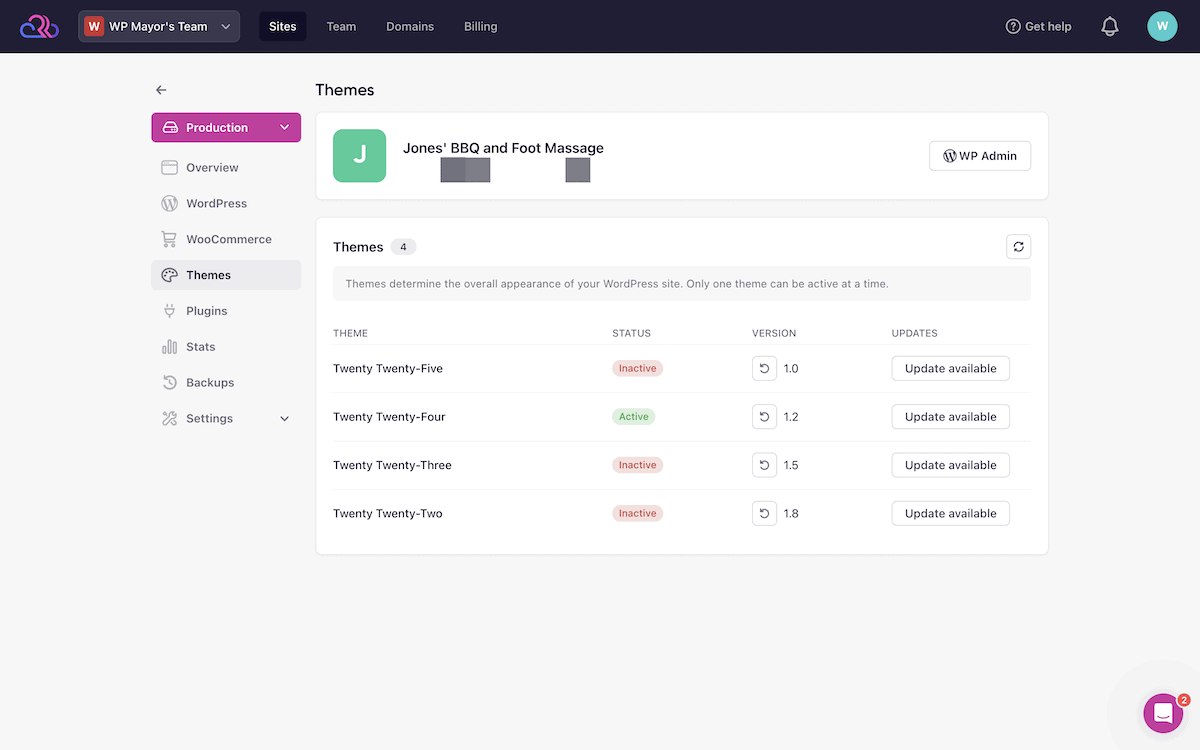Click rollback icon for Twenty Twenty-Three

pos(764,465)
